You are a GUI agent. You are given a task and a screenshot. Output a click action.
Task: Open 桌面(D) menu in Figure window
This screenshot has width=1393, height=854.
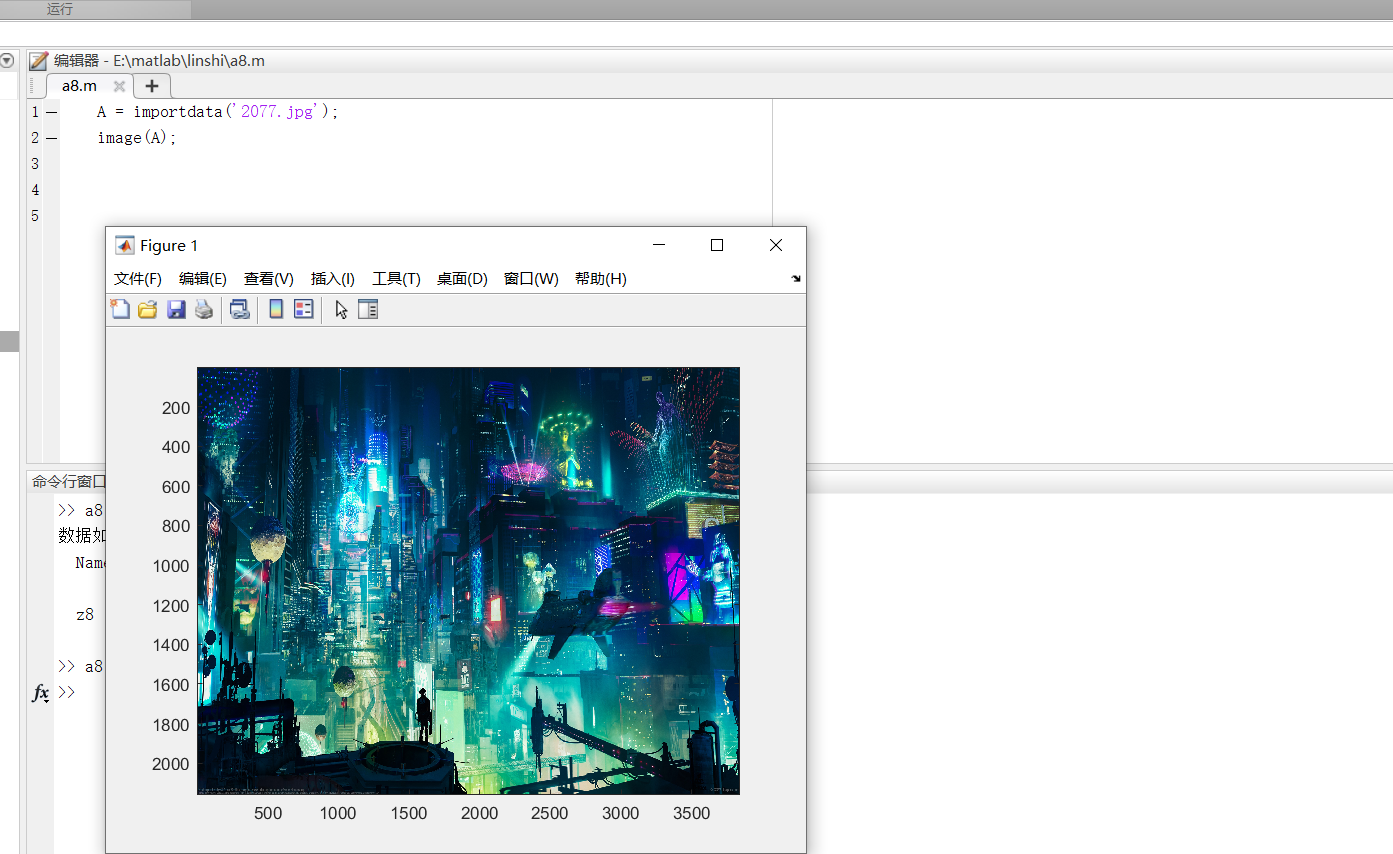462,279
